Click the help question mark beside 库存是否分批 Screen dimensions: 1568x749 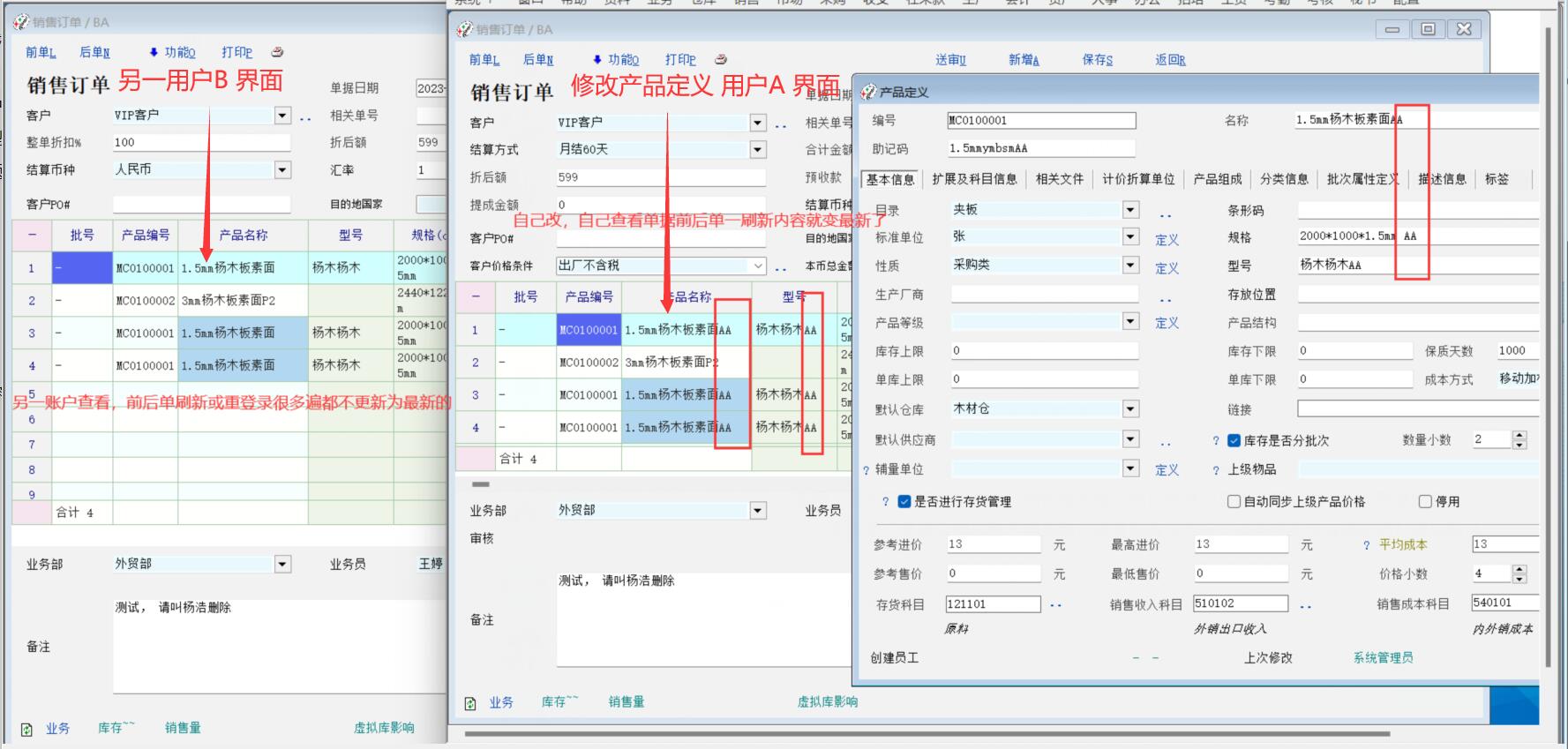[1216, 441]
